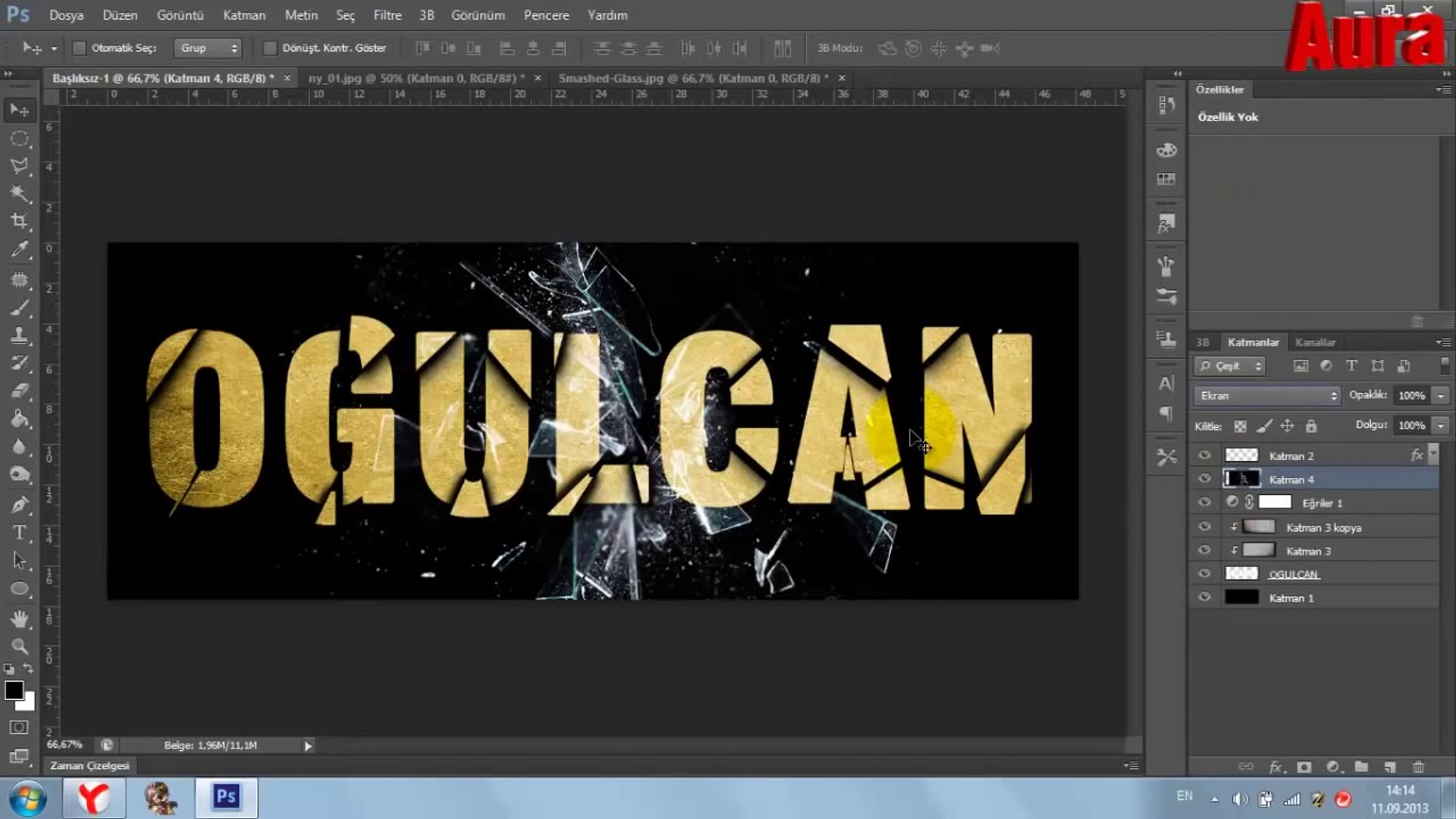
Task: Enable Dönüşt. Kontr. Göster checkbox
Action: 269,48
